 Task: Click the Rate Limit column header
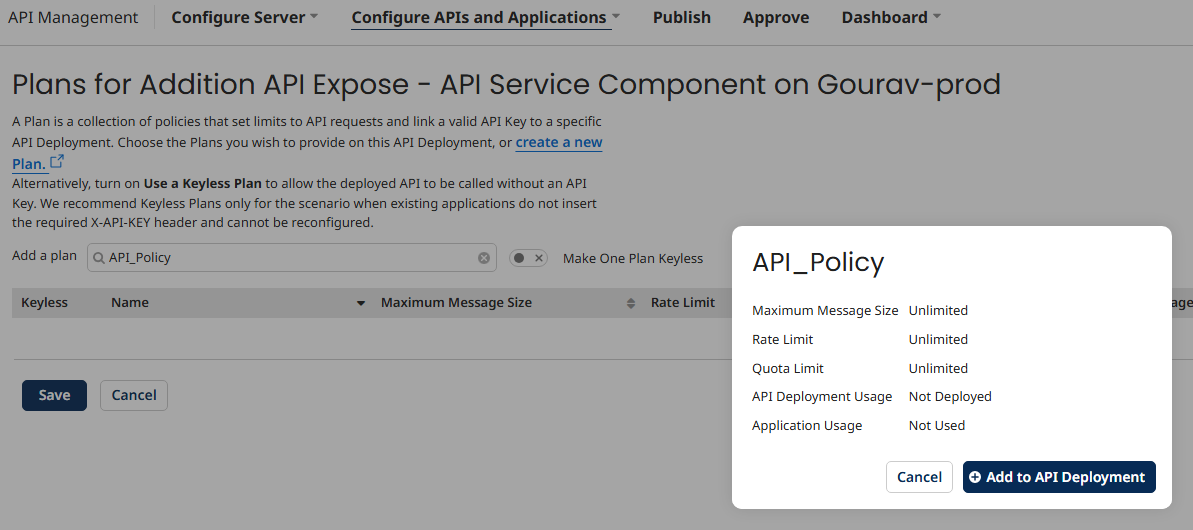(x=682, y=303)
